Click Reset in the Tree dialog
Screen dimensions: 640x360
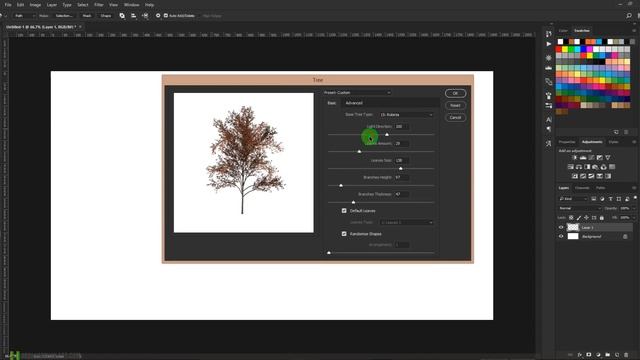455,105
